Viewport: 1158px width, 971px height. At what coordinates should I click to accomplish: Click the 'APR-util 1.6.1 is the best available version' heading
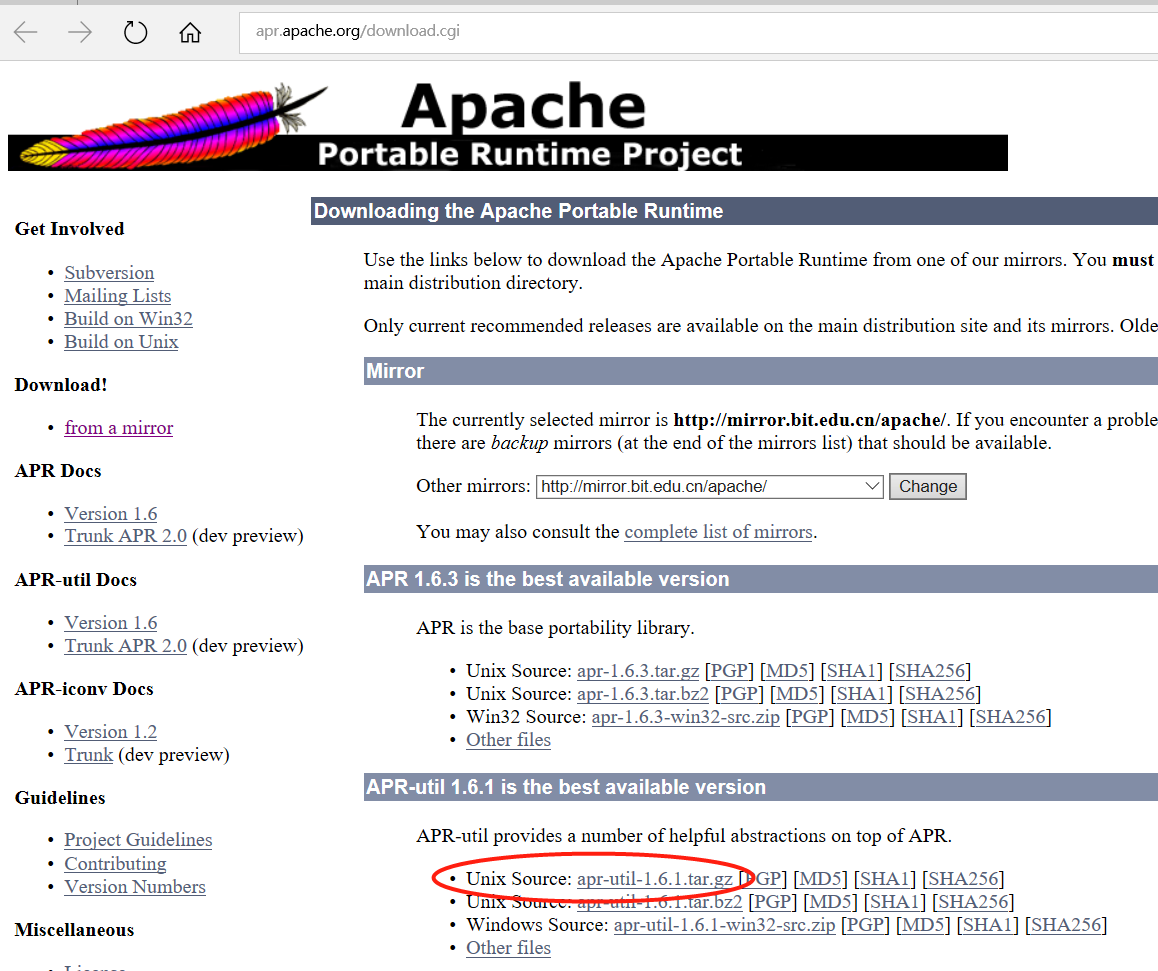pos(566,787)
